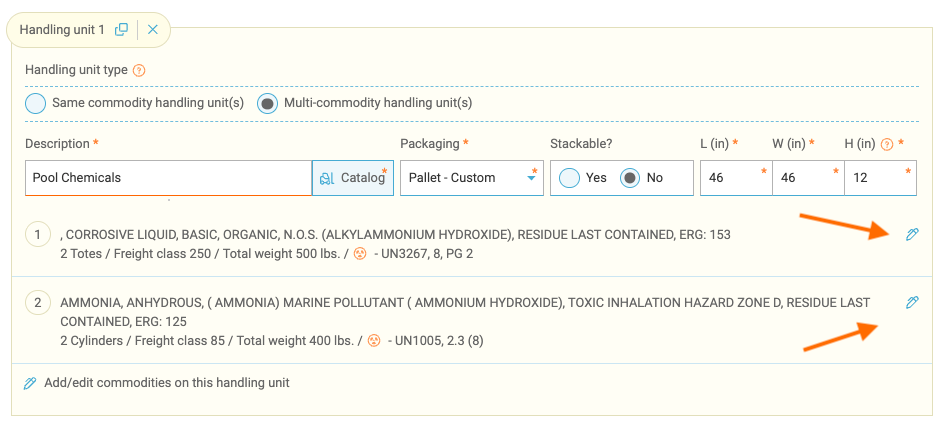The height and width of the screenshot is (425, 943).
Task: Click the duplicate handling unit 1 icon
Action: [121, 29]
